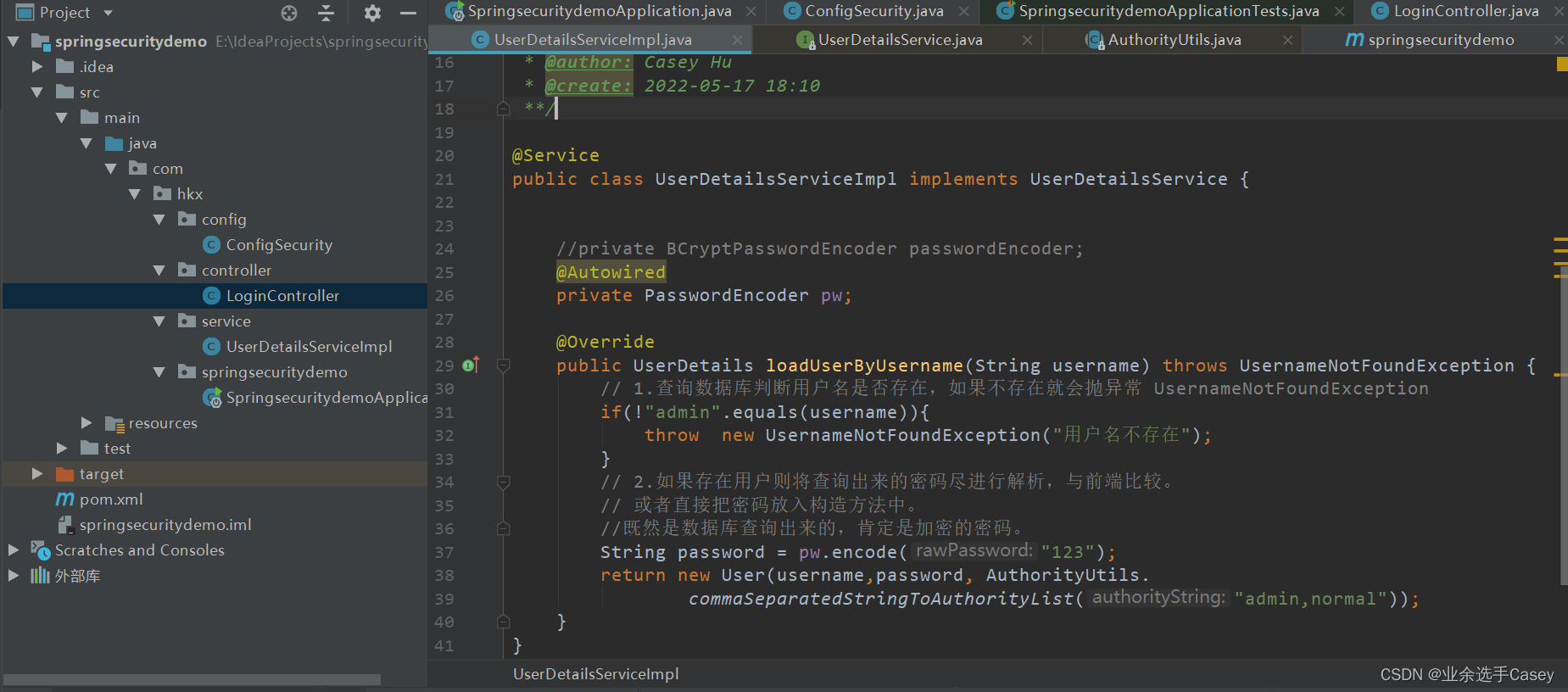
Task: Close the UserDetailsService.java tab
Action: [x=1027, y=40]
